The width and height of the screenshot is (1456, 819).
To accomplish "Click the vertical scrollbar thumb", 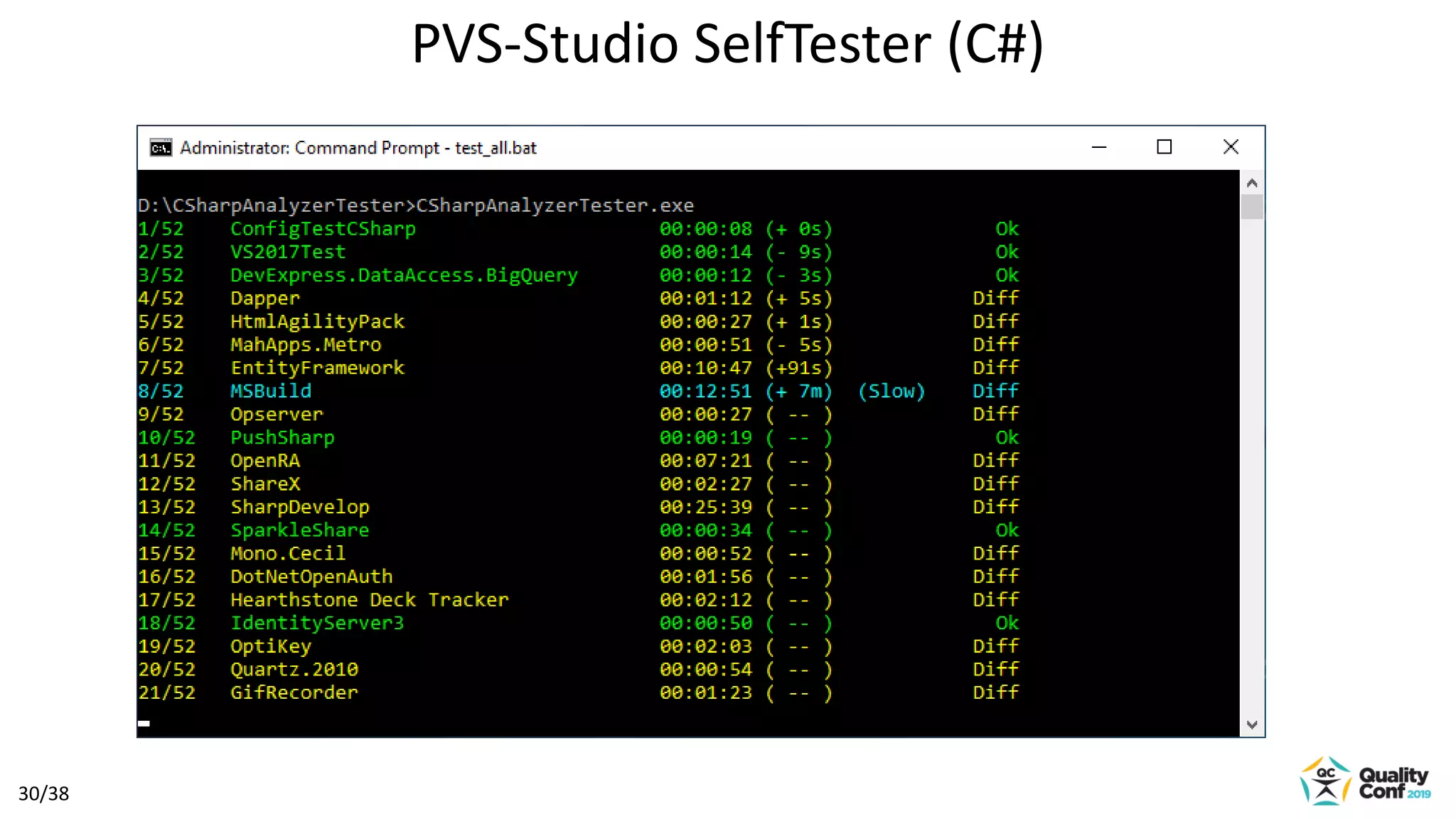I will point(1252,207).
